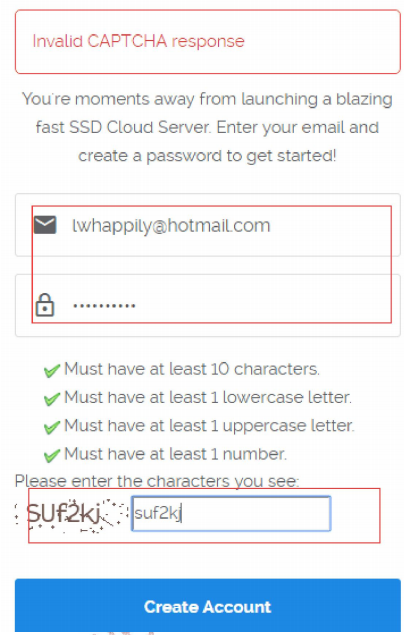Focus the masked password input field
Screen dimensions: 404x635
[x=208, y=305]
